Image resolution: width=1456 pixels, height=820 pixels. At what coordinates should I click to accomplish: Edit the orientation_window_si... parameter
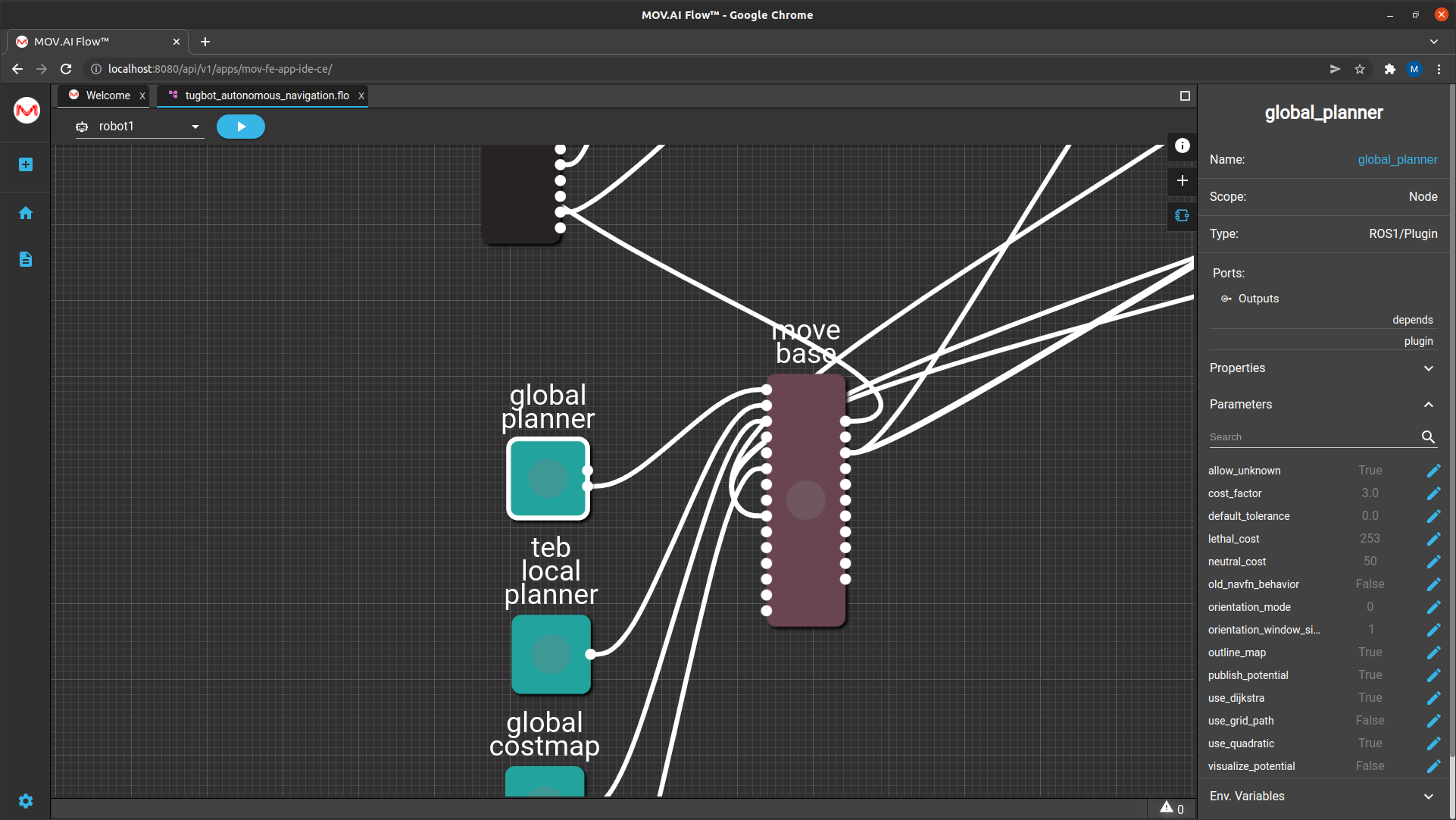pyautogui.click(x=1433, y=630)
